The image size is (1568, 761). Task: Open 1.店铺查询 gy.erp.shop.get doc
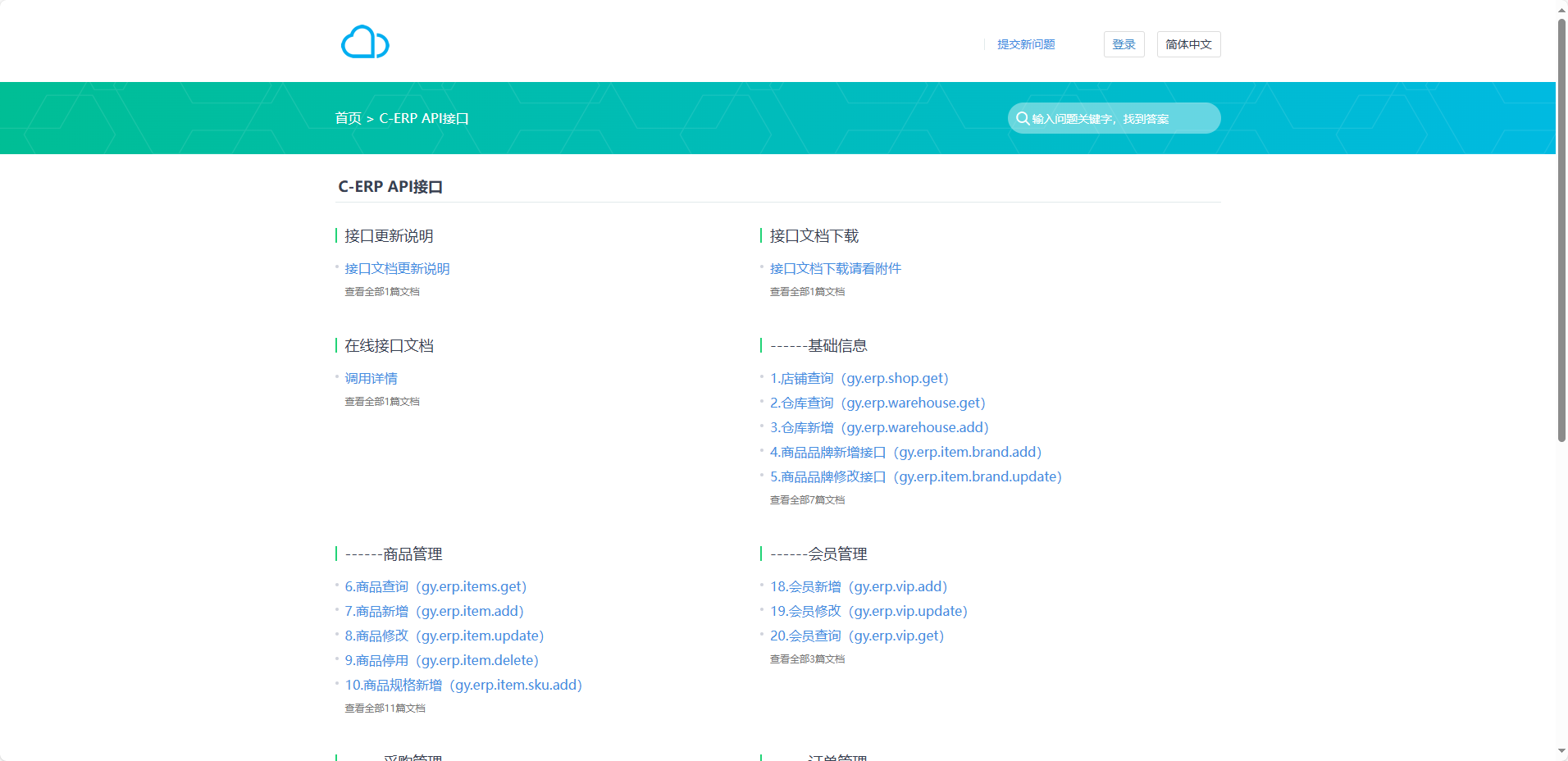[859, 379]
